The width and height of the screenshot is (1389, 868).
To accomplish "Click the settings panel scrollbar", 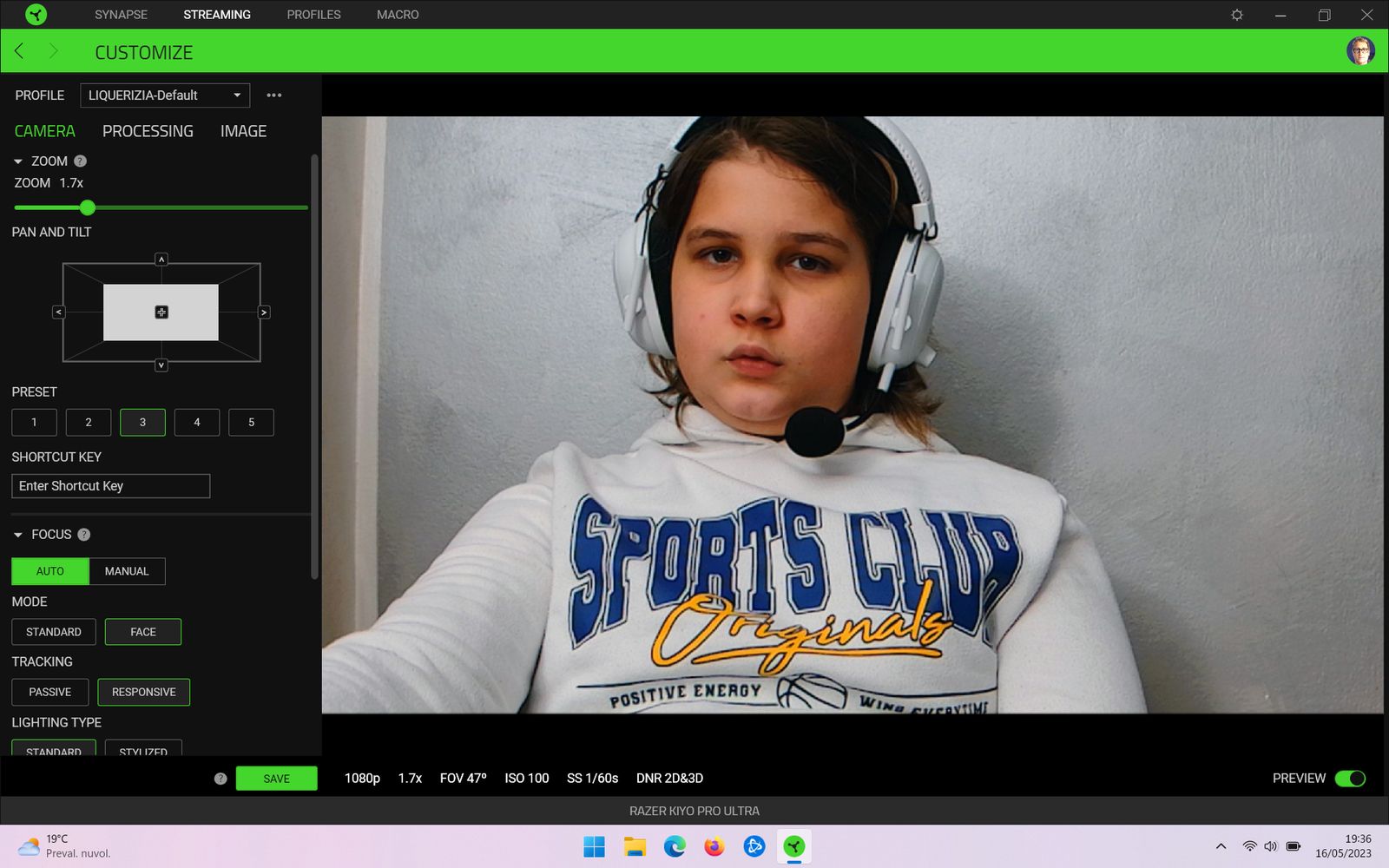I will point(314,366).
